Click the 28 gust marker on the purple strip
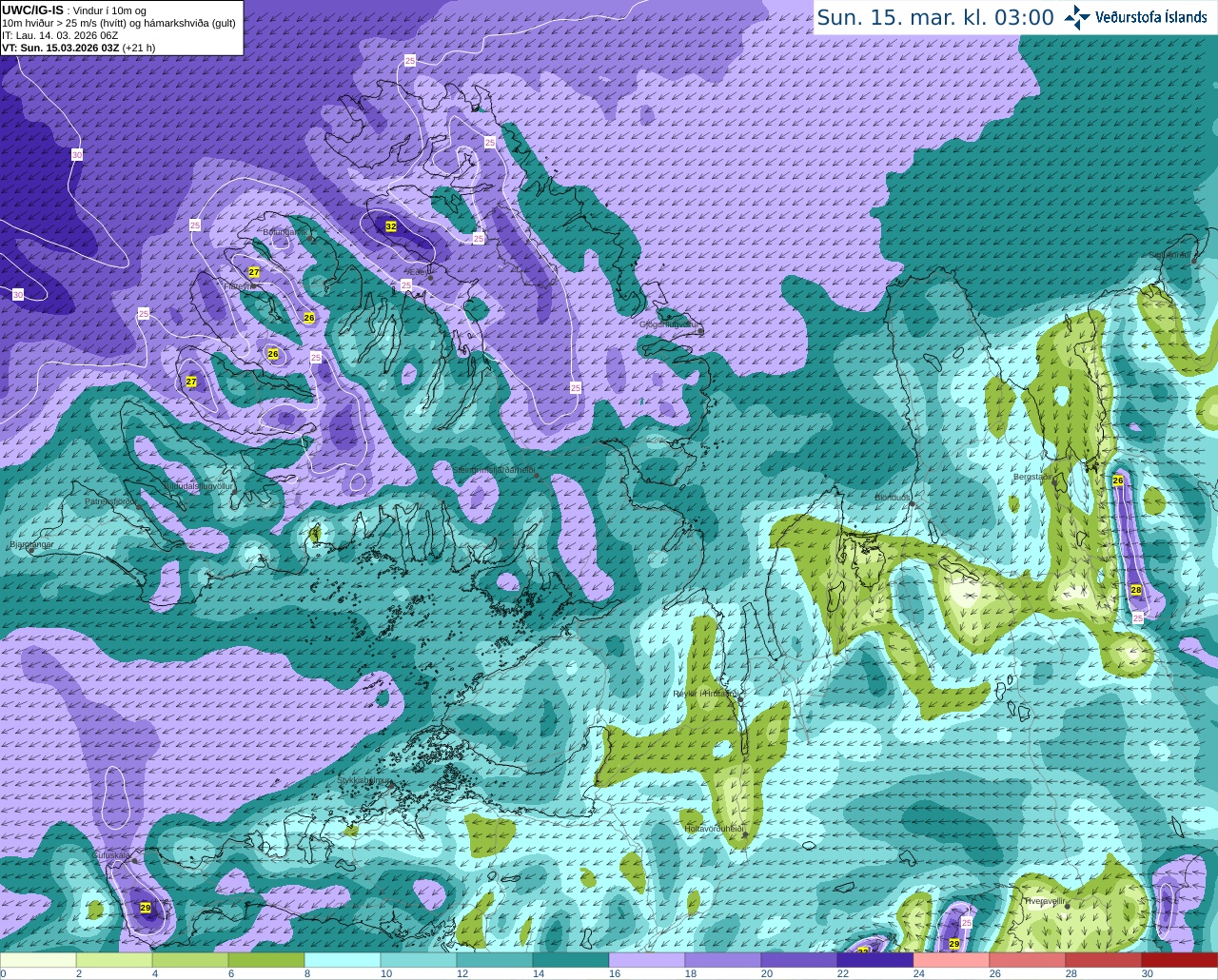Image resolution: width=1218 pixels, height=980 pixels. 1136,590
